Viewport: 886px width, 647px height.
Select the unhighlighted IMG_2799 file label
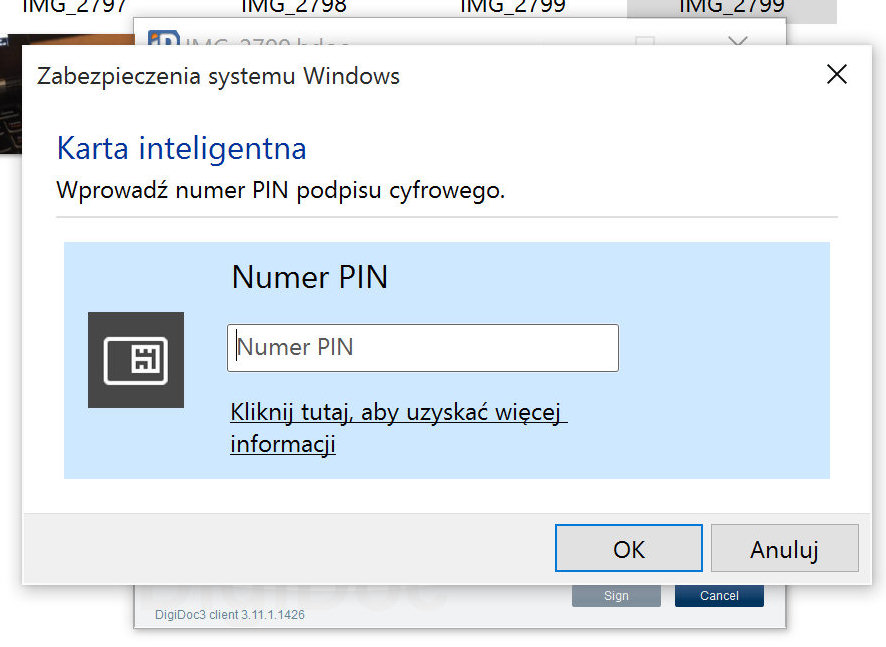click(512, 7)
